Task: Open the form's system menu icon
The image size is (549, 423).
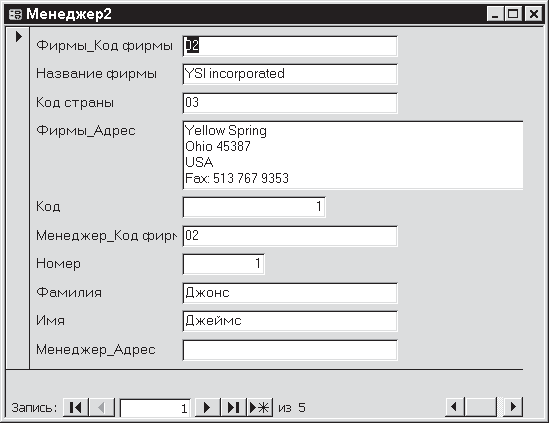Action: pos(15,14)
